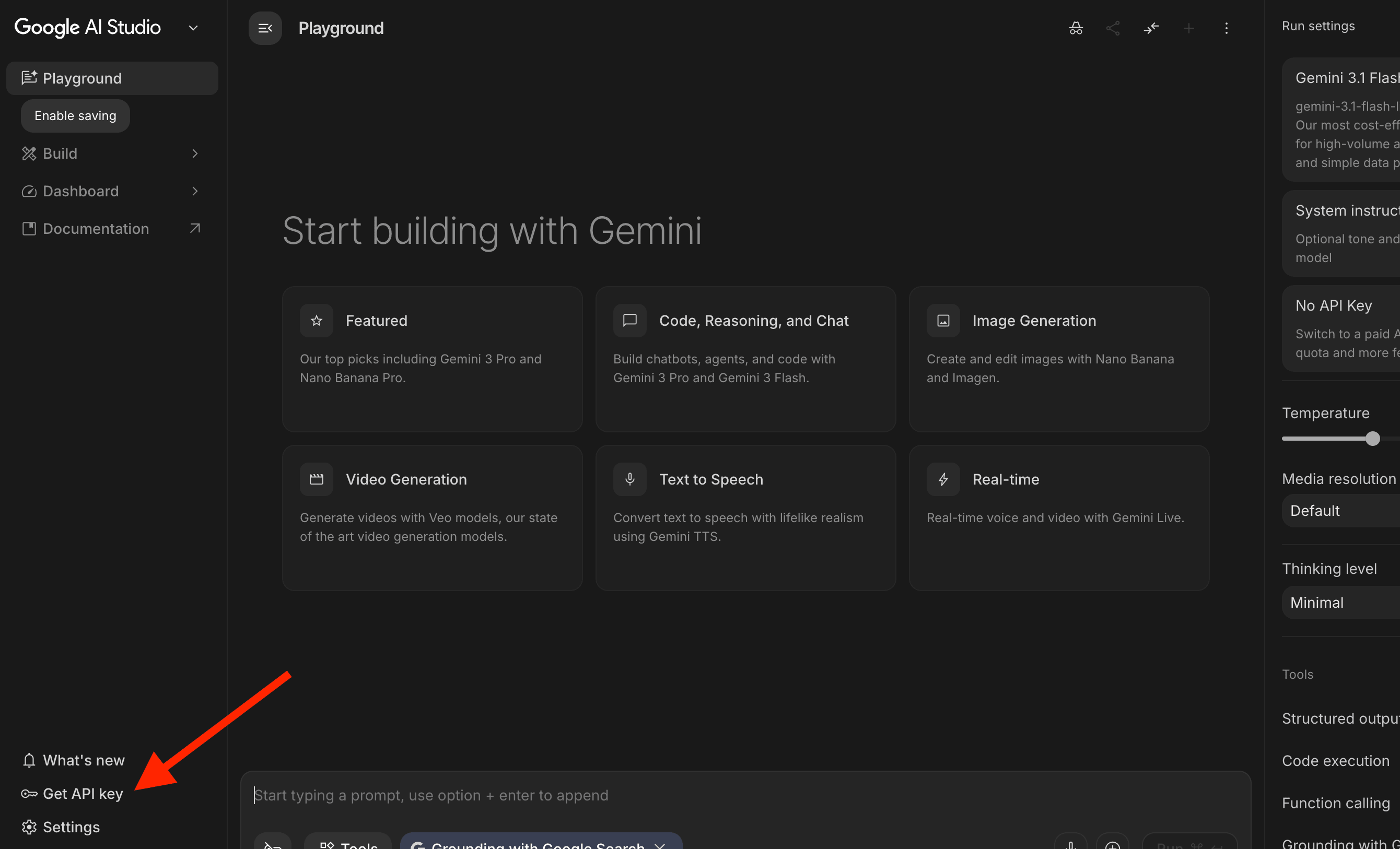Open a temporary incognito chat
The width and height of the screenshot is (1400, 849).
pos(1076,28)
